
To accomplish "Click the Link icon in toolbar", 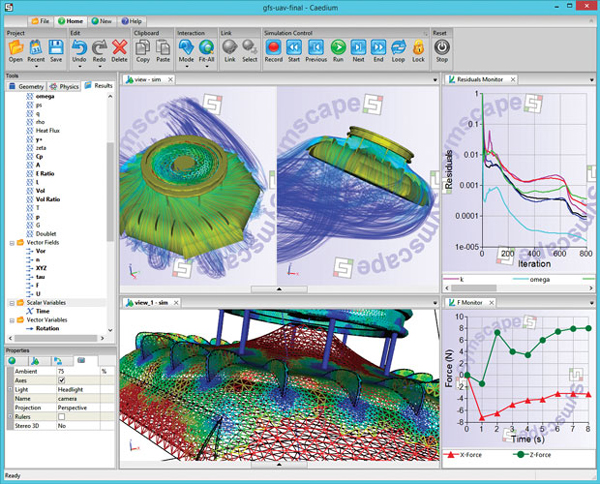I will coord(230,47).
